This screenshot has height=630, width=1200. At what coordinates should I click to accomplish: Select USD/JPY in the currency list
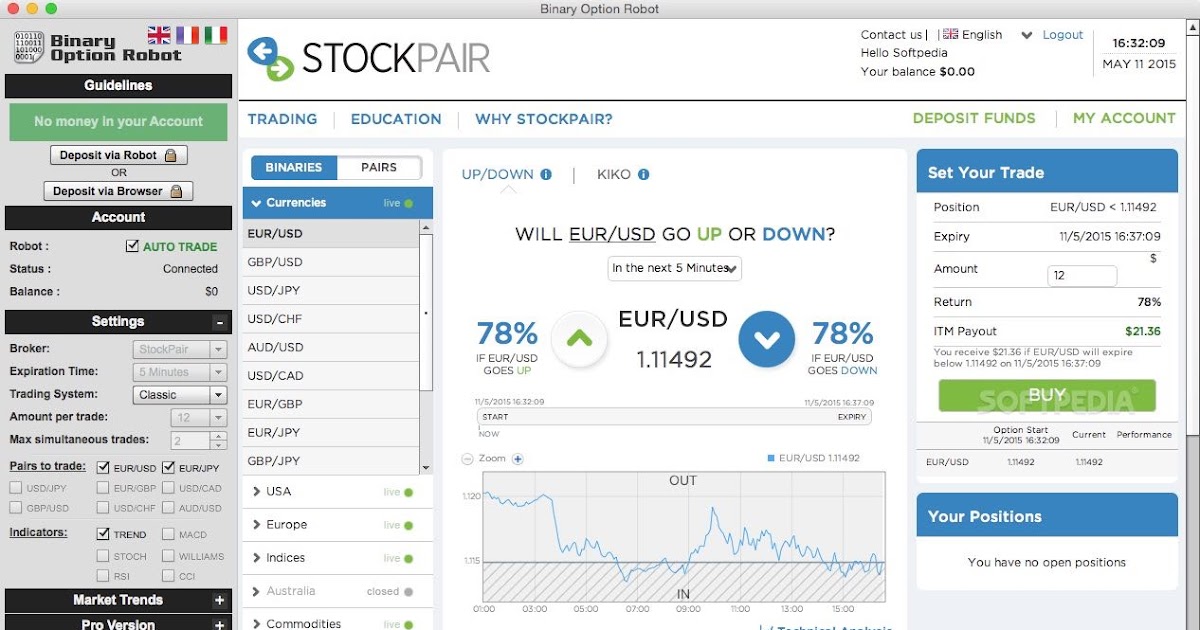tap(332, 290)
